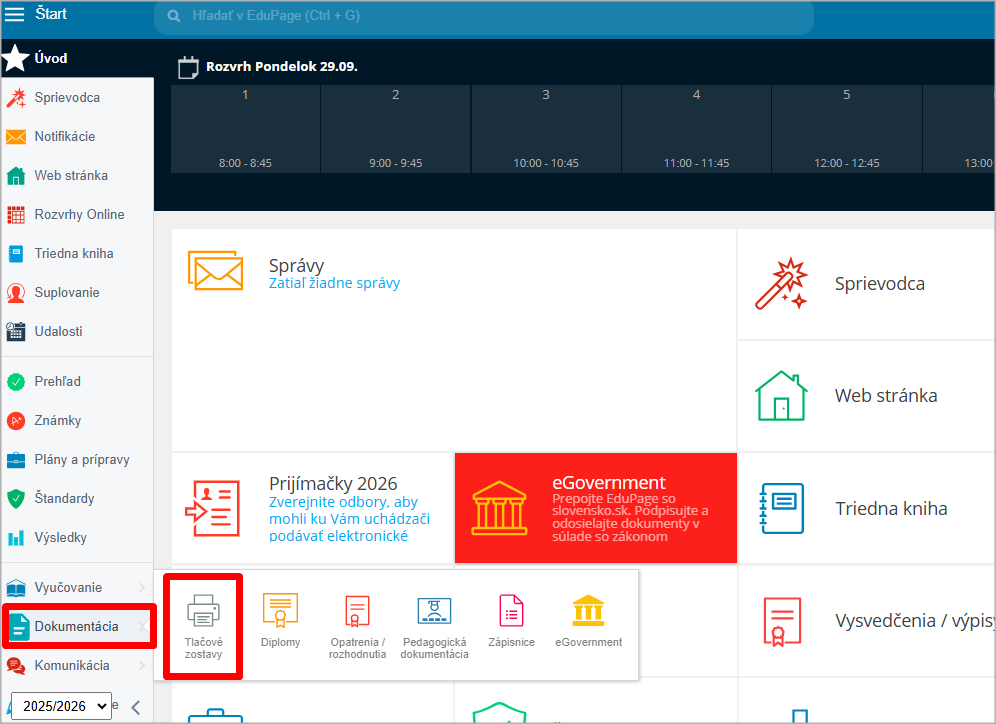The height and width of the screenshot is (724, 996).
Task: Open eGovernment icon in the Dokumentácia submenu
Action: (588, 610)
